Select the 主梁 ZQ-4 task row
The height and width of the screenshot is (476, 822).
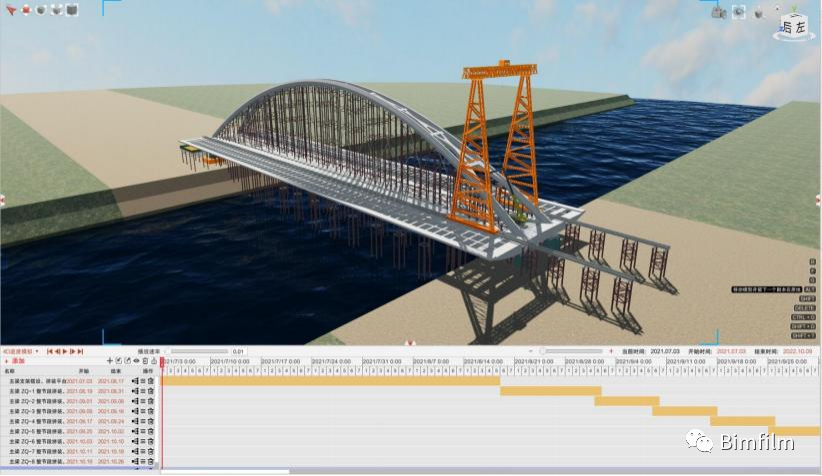click(x=79, y=421)
